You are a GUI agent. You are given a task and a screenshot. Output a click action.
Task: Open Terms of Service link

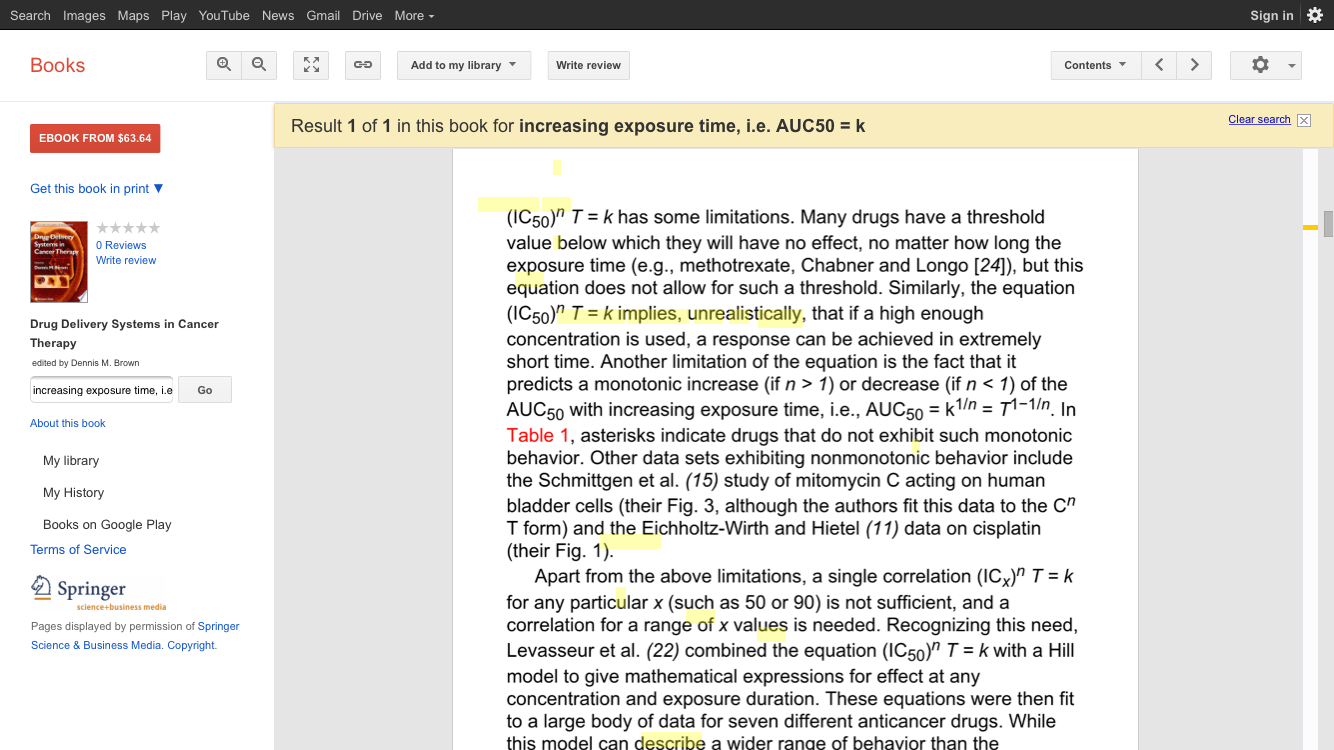click(x=78, y=550)
